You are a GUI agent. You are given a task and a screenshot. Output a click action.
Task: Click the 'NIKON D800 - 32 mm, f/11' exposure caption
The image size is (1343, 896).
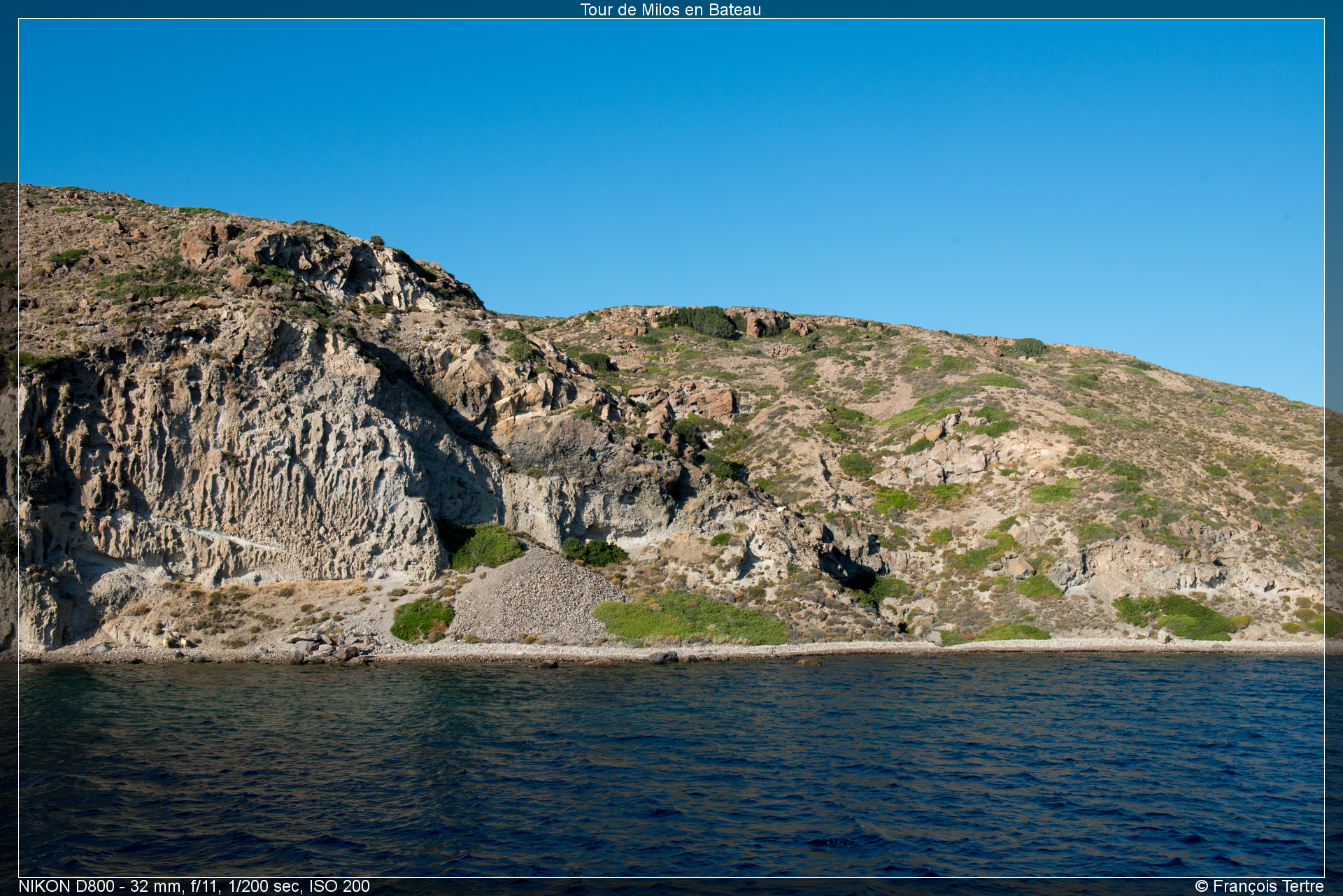coord(194,886)
